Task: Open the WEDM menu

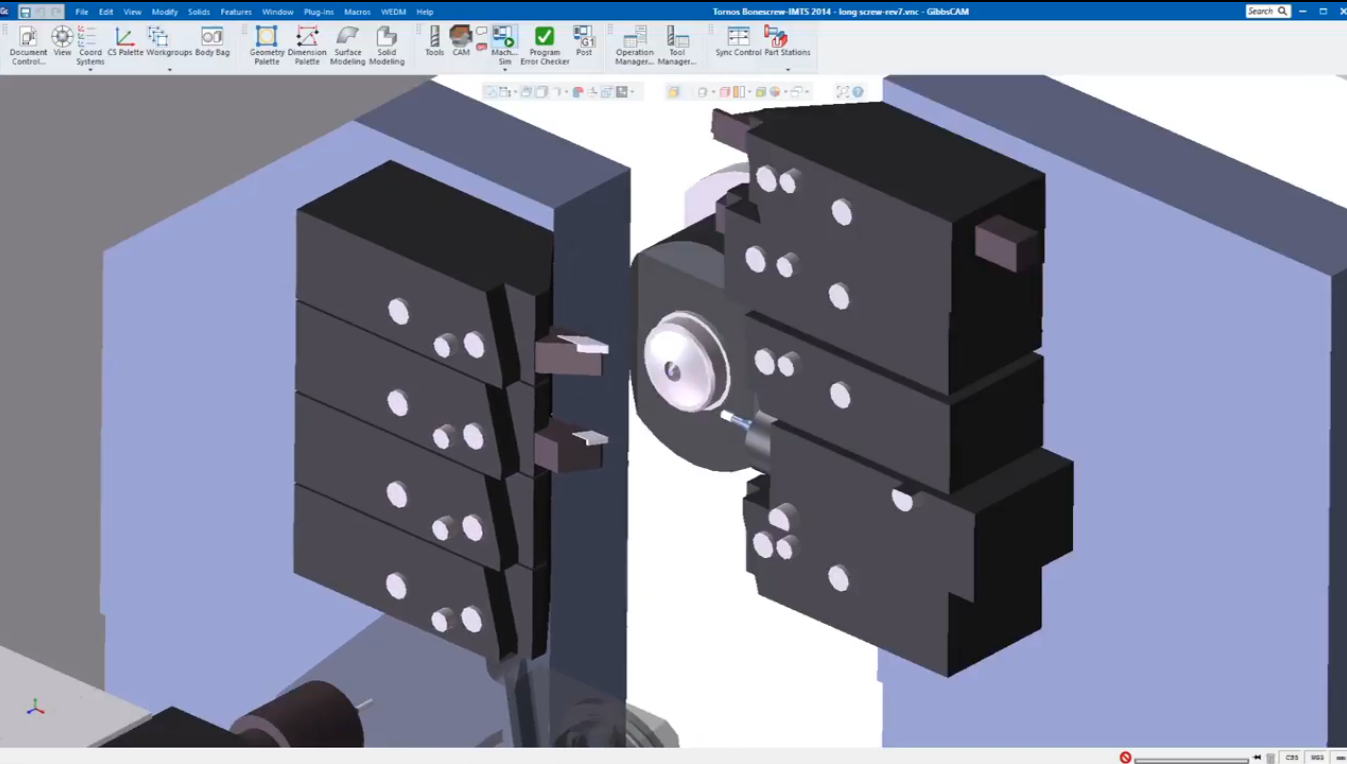Action: [x=393, y=12]
